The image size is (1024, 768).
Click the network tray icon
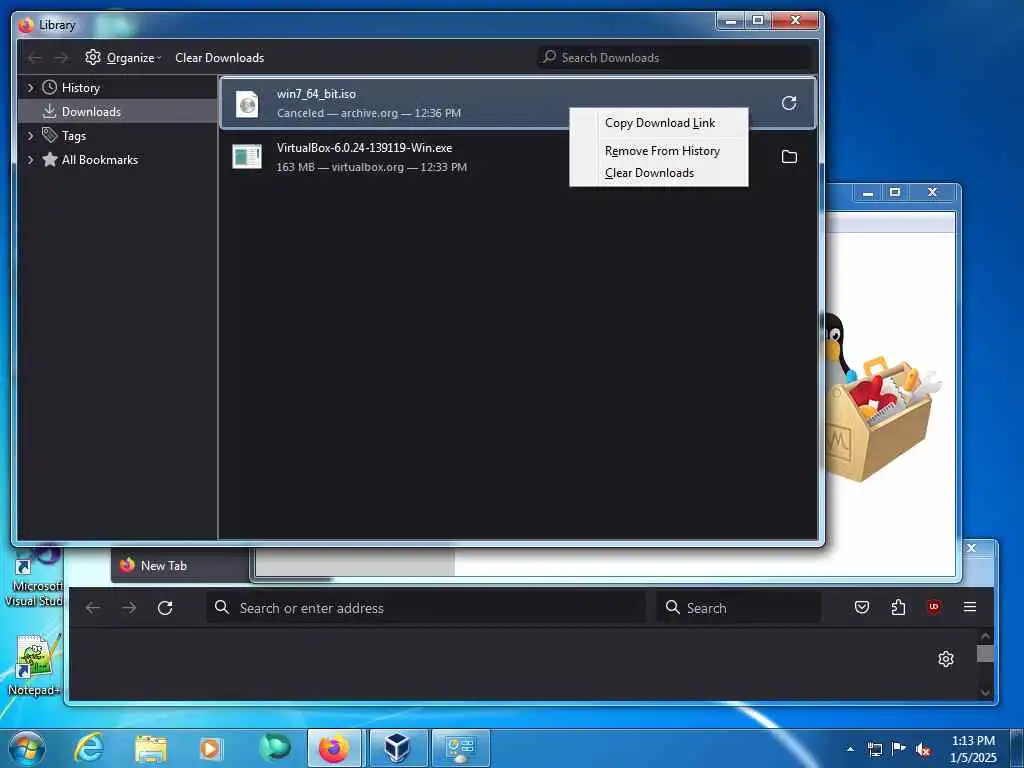[x=874, y=750]
